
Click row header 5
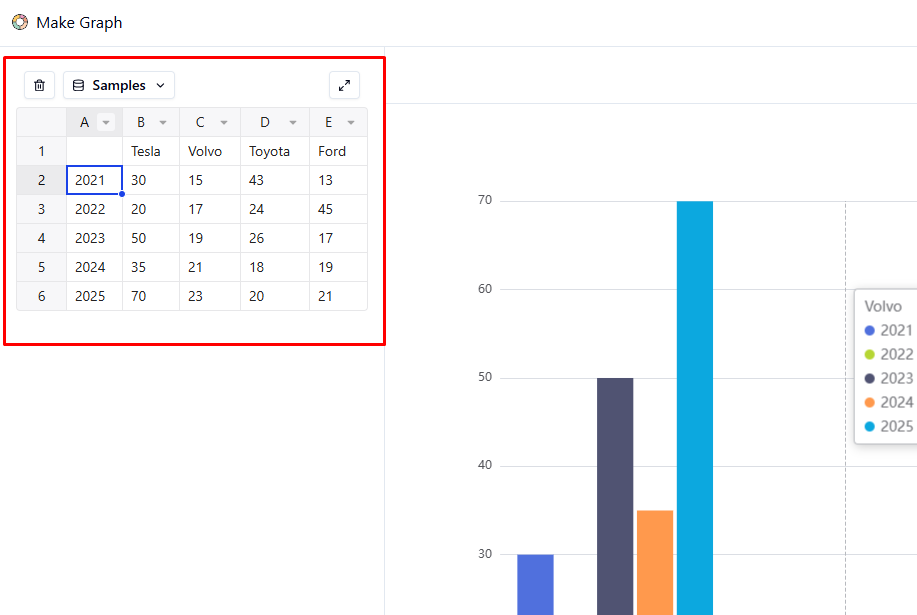click(x=42, y=267)
